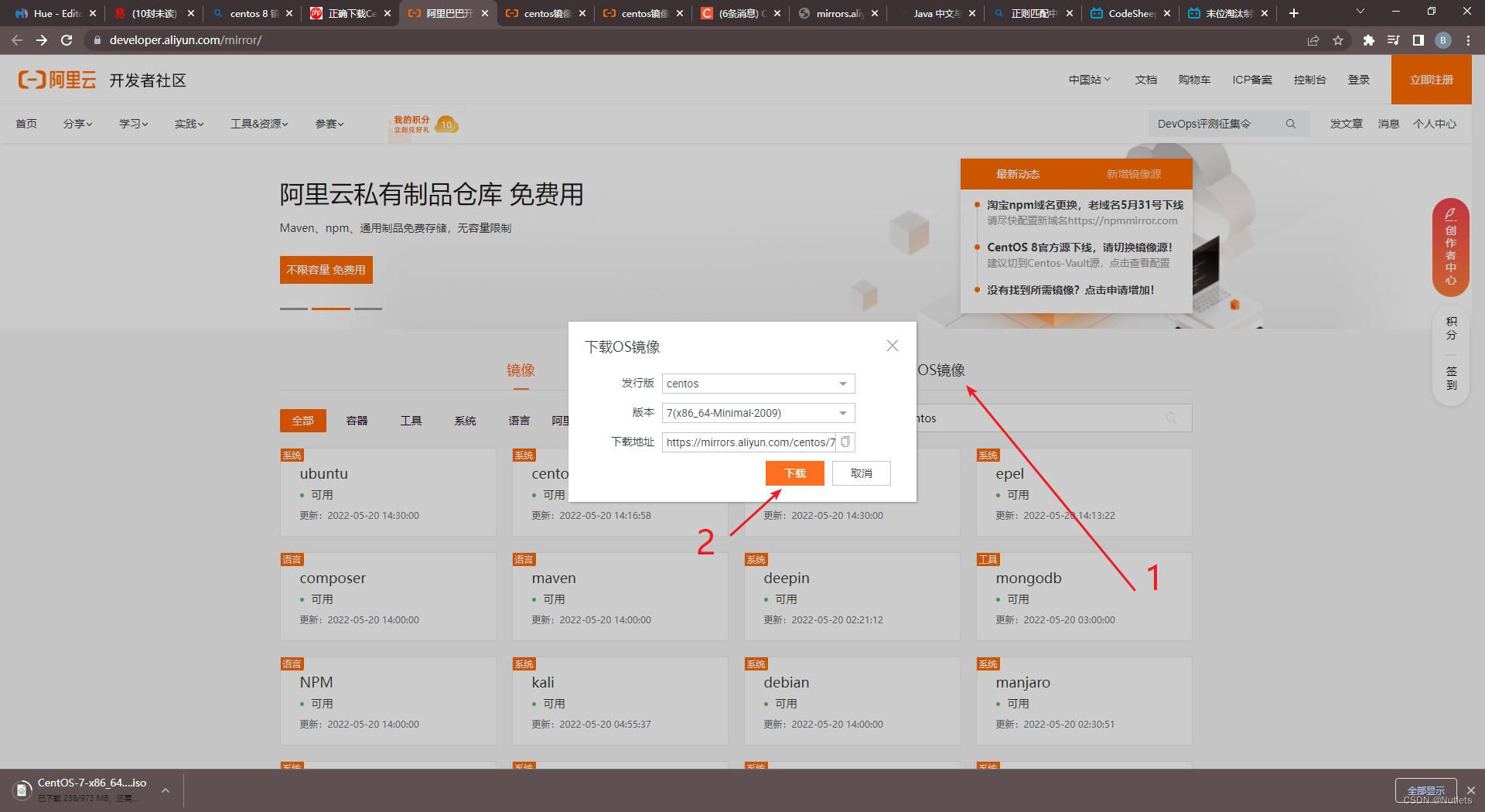Expand the 实践 menu
This screenshot has height=812, width=1485.
[x=189, y=124]
